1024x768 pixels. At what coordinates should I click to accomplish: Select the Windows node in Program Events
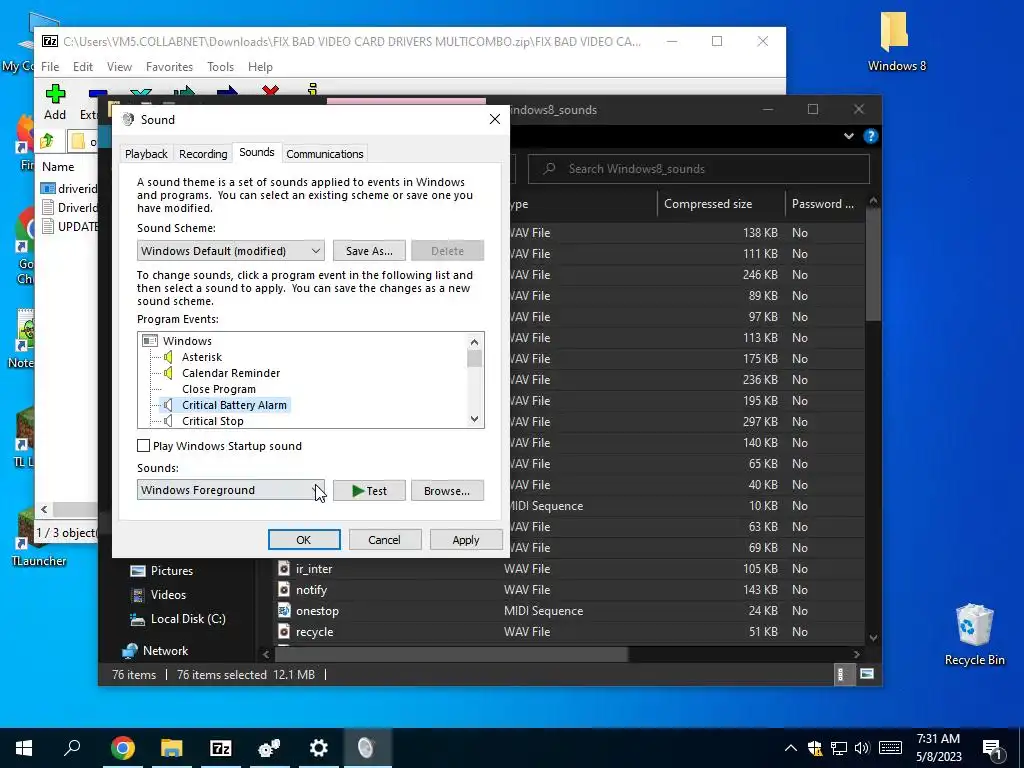coord(187,341)
